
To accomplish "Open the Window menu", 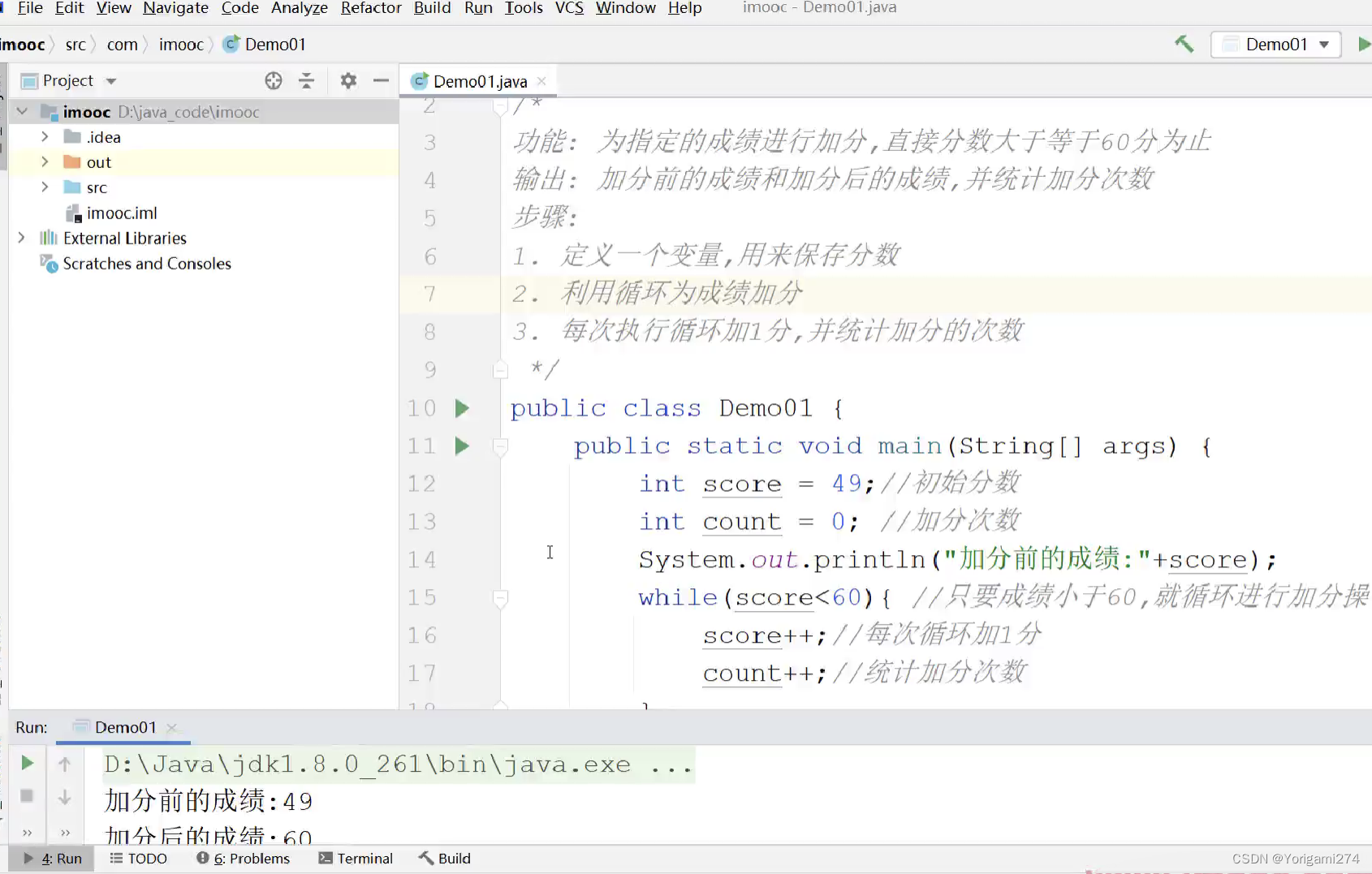I will (625, 8).
